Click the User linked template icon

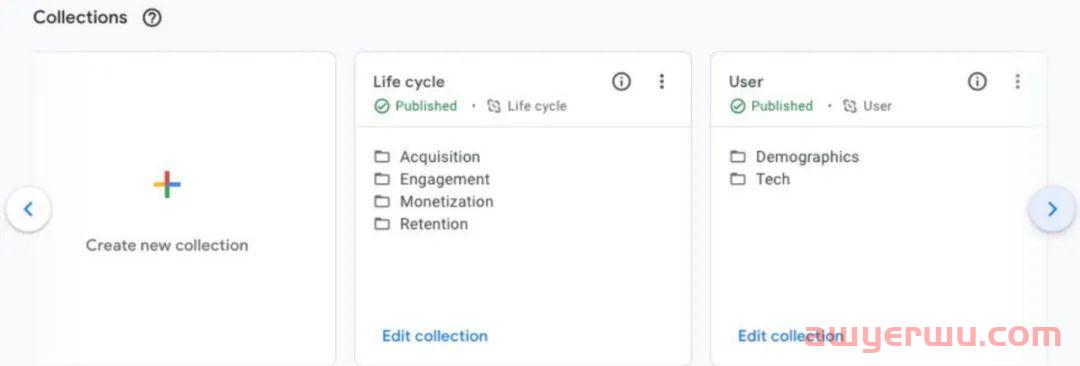[x=850, y=106]
